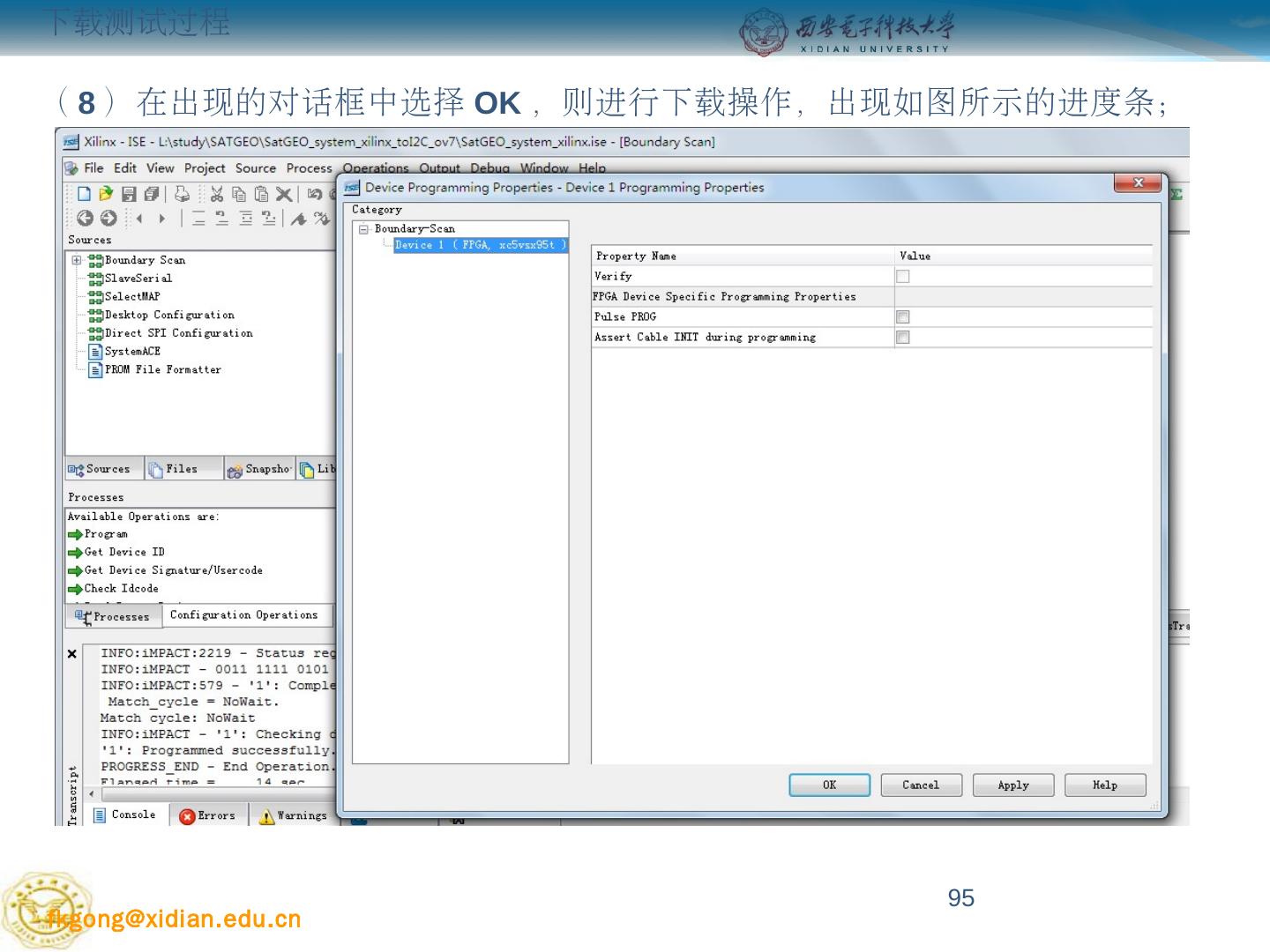Image resolution: width=1270 pixels, height=952 pixels.
Task: Collapse the Boundary-Scan category tree node
Action: click(x=363, y=229)
